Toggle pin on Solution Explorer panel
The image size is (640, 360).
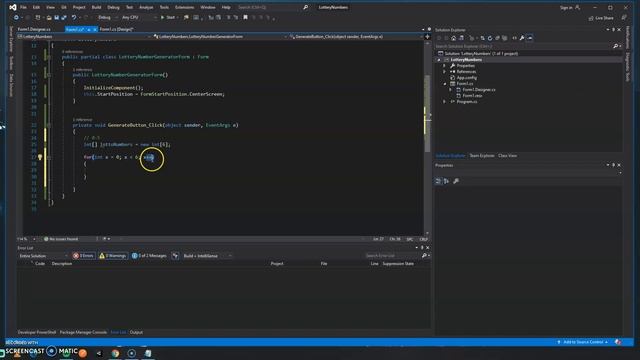tap(613, 30)
